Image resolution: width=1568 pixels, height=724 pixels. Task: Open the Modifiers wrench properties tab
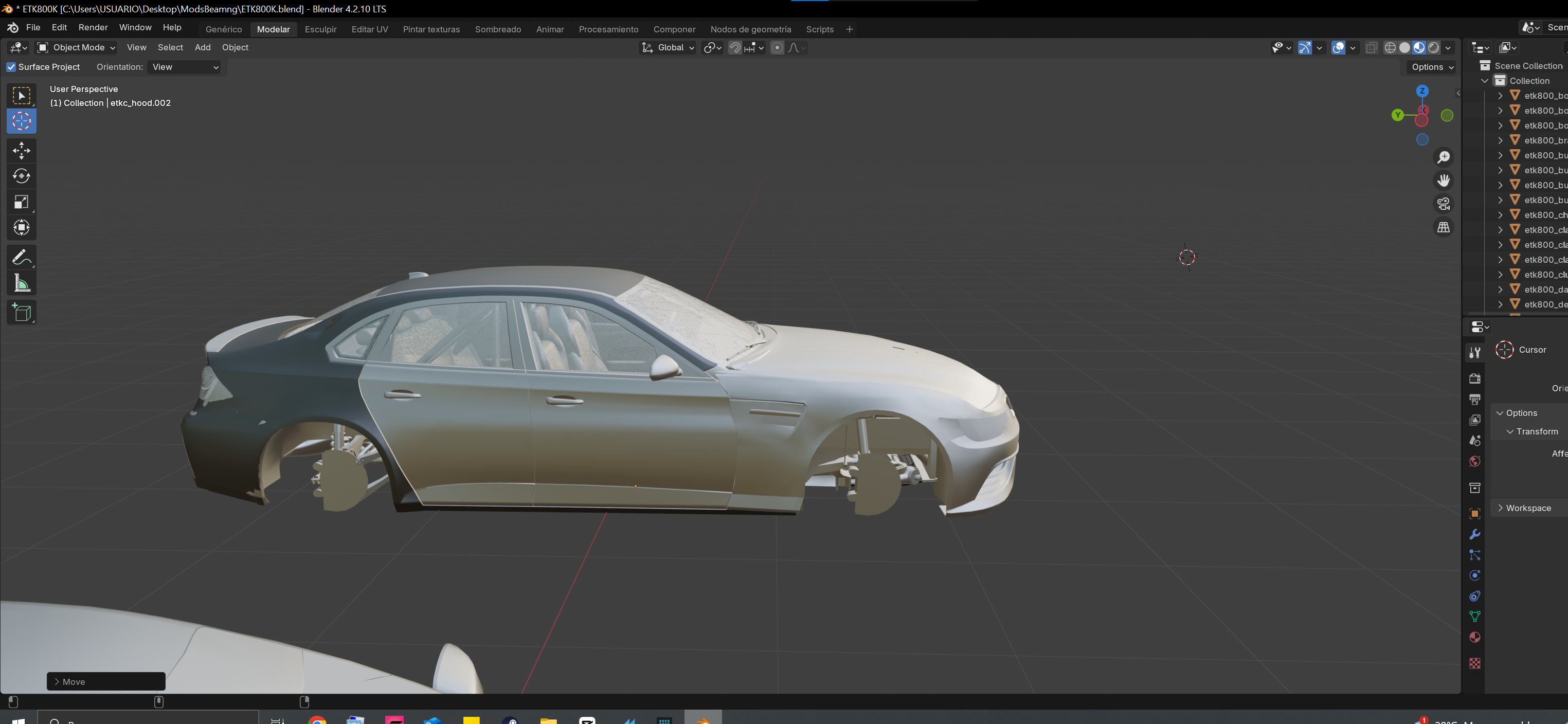[x=1474, y=534]
